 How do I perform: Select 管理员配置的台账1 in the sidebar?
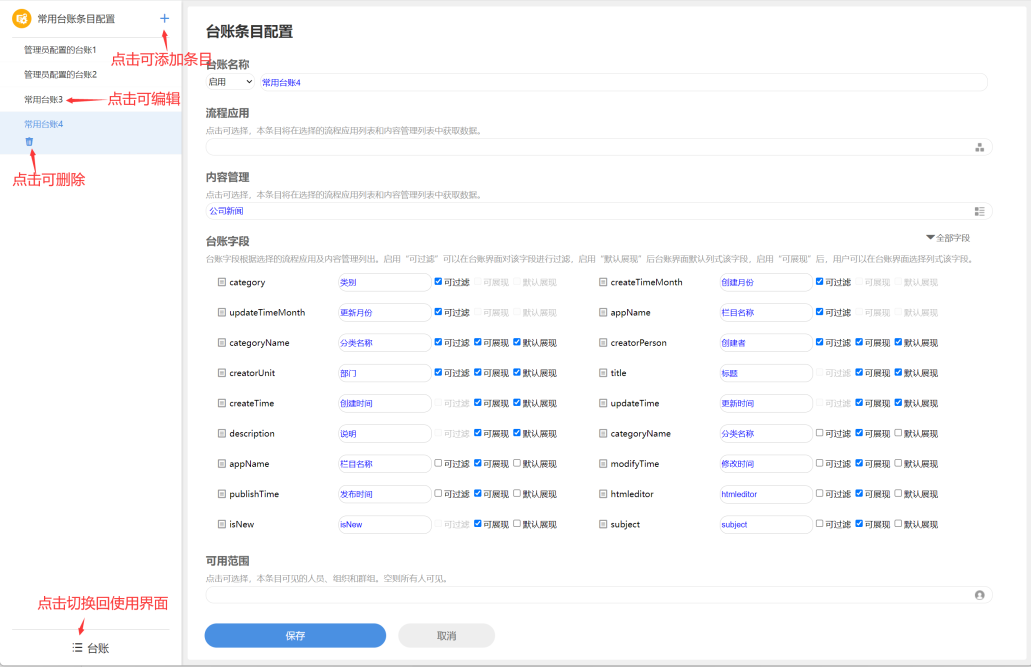60,50
